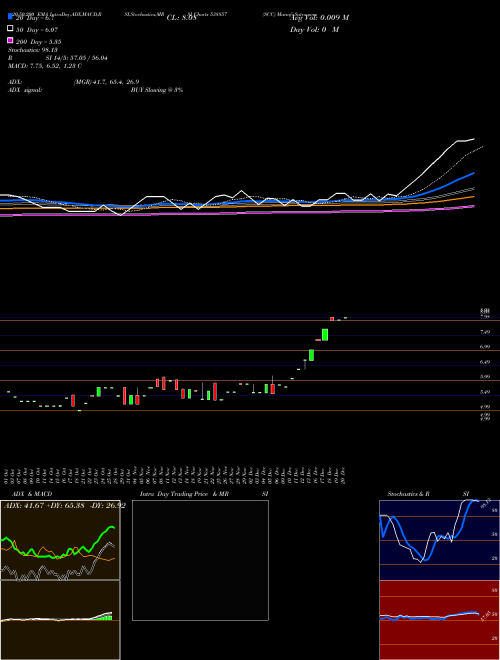Click the 6.99 price axis label

coord(485,347)
